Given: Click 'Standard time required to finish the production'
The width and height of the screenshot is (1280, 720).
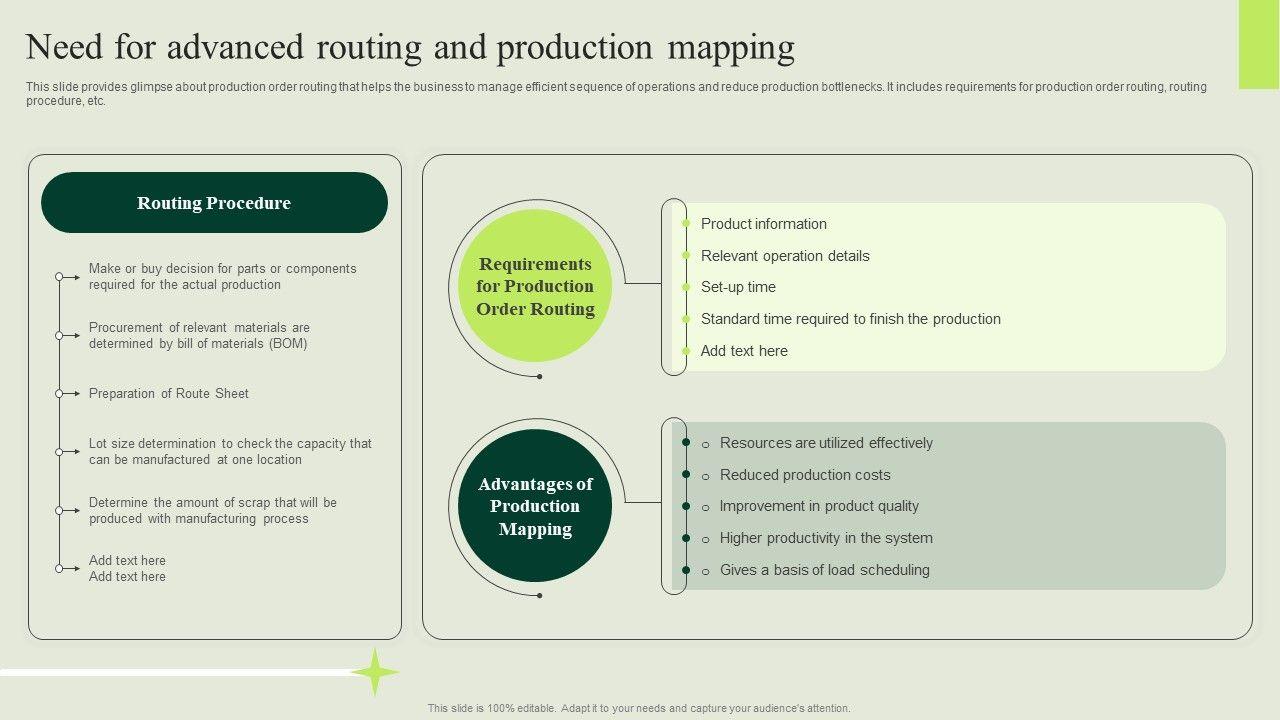Looking at the screenshot, I should (850, 319).
